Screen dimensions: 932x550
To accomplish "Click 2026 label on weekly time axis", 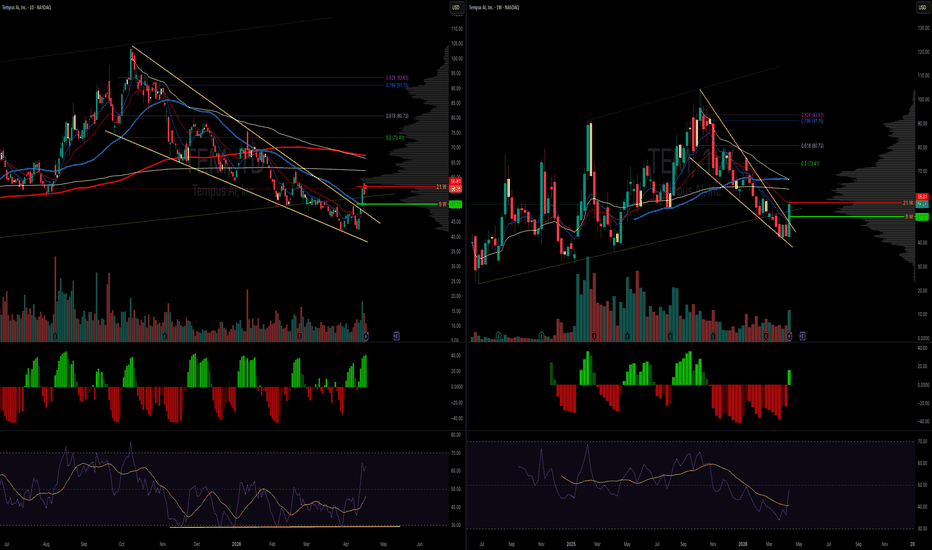I will pos(743,544).
